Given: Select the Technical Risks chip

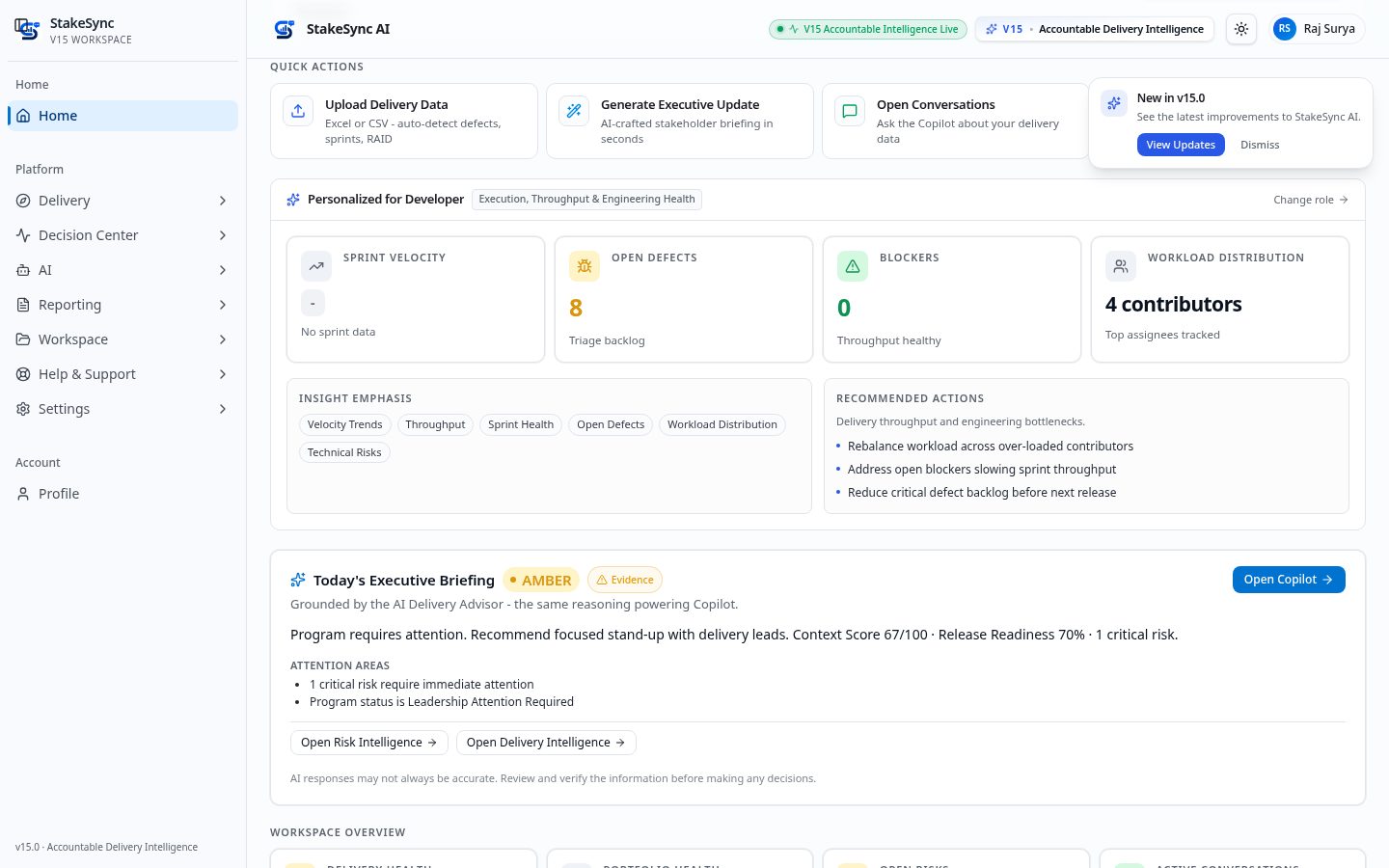Looking at the screenshot, I should tap(344, 452).
